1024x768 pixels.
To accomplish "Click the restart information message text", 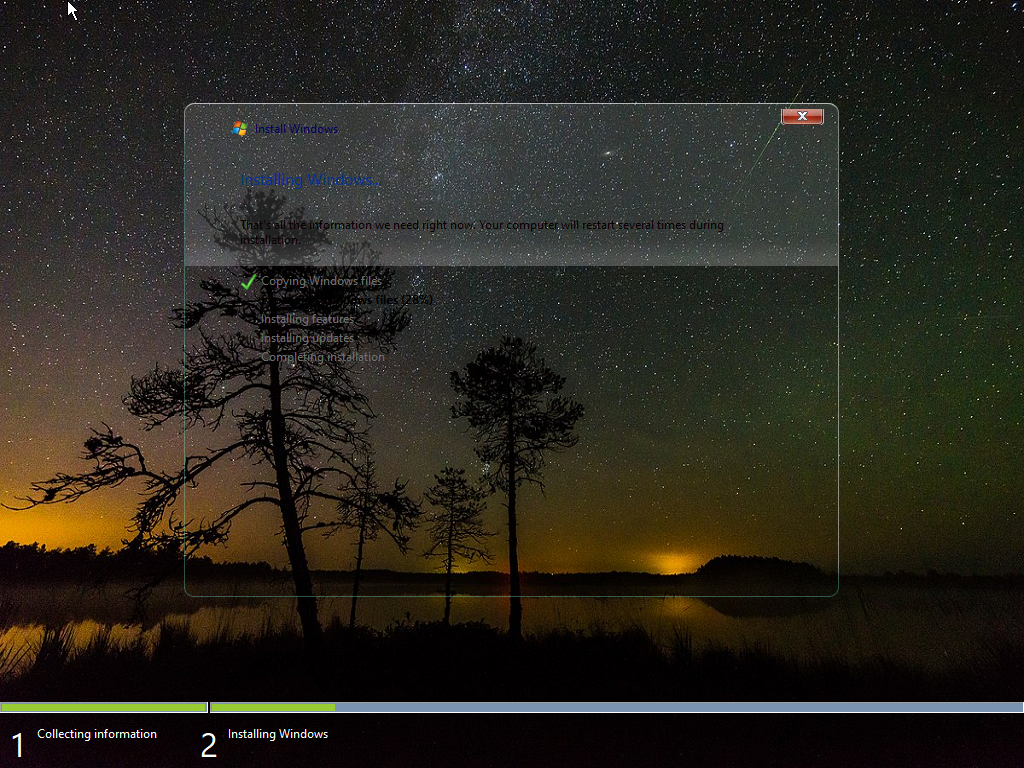I will click(x=482, y=232).
